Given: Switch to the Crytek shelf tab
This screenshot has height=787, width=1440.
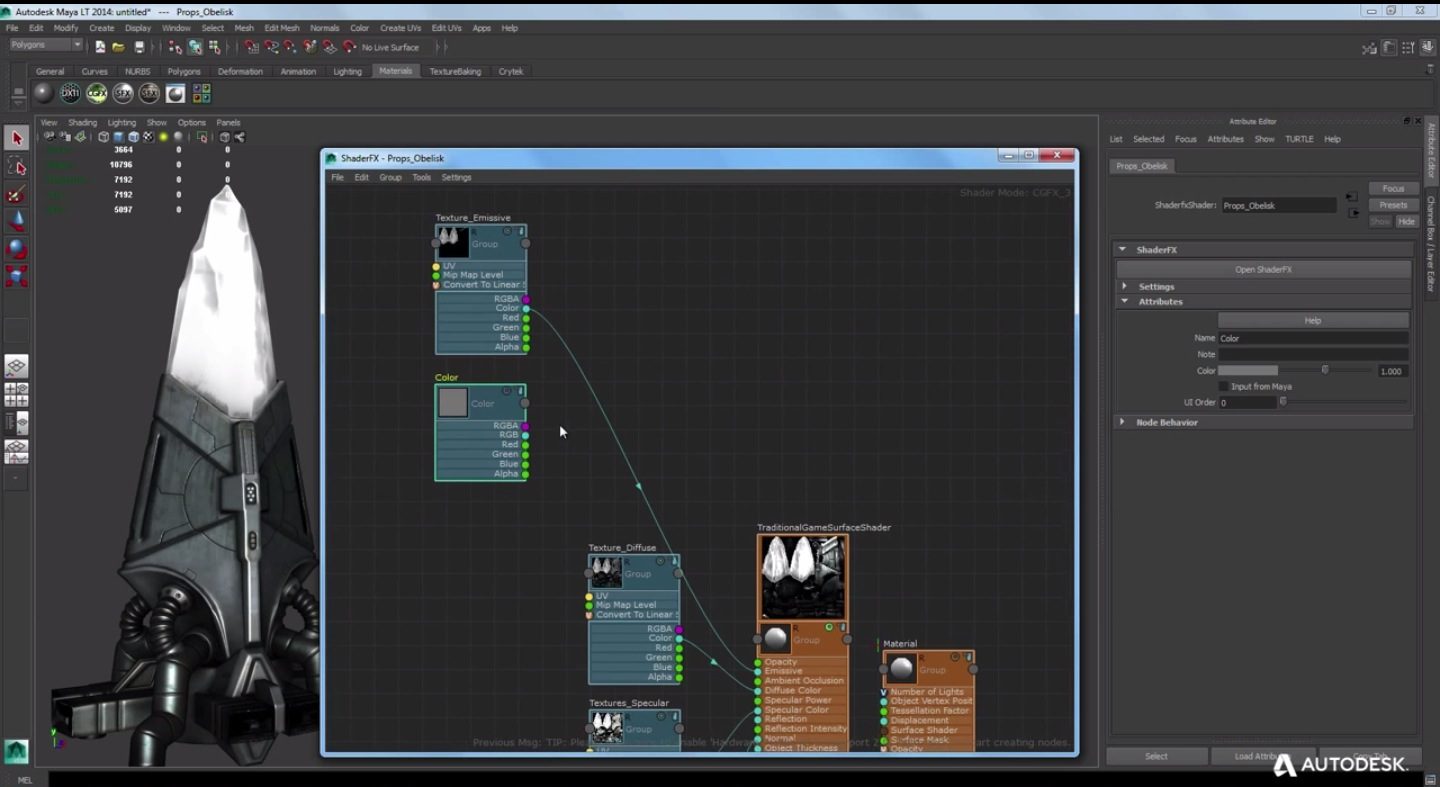Looking at the screenshot, I should pos(510,71).
